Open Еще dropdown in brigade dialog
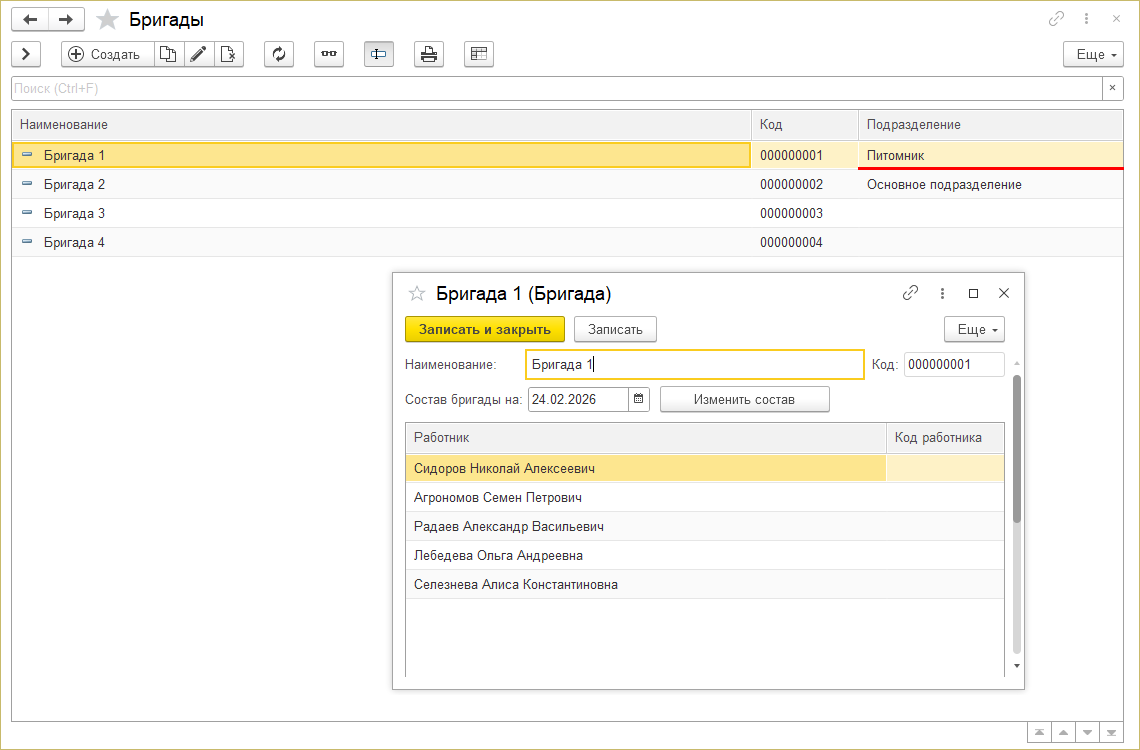The width and height of the screenshot is (1140, 750). (x=973, y=329)
